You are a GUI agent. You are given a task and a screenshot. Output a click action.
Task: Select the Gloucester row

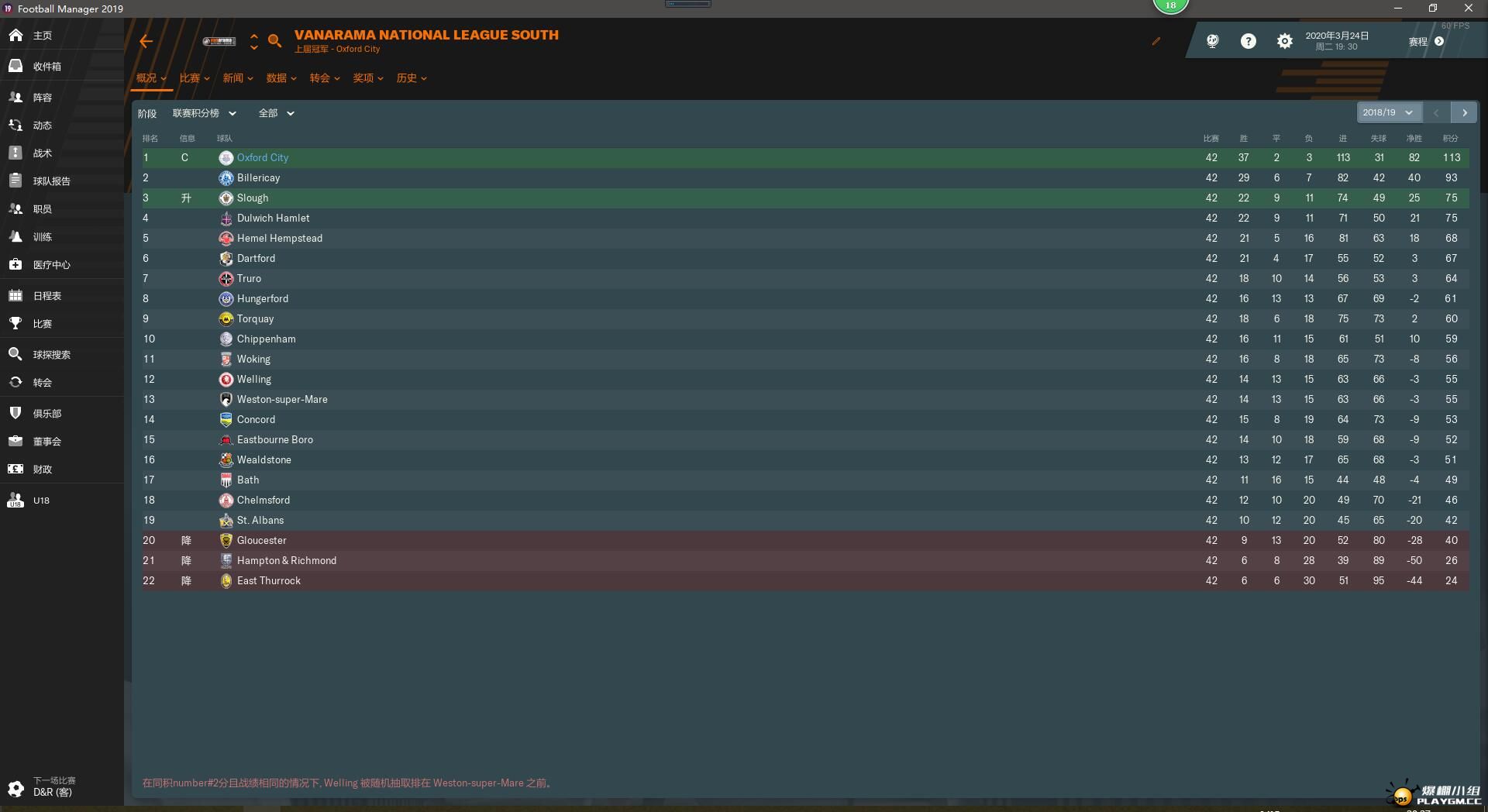pos(805,541)
